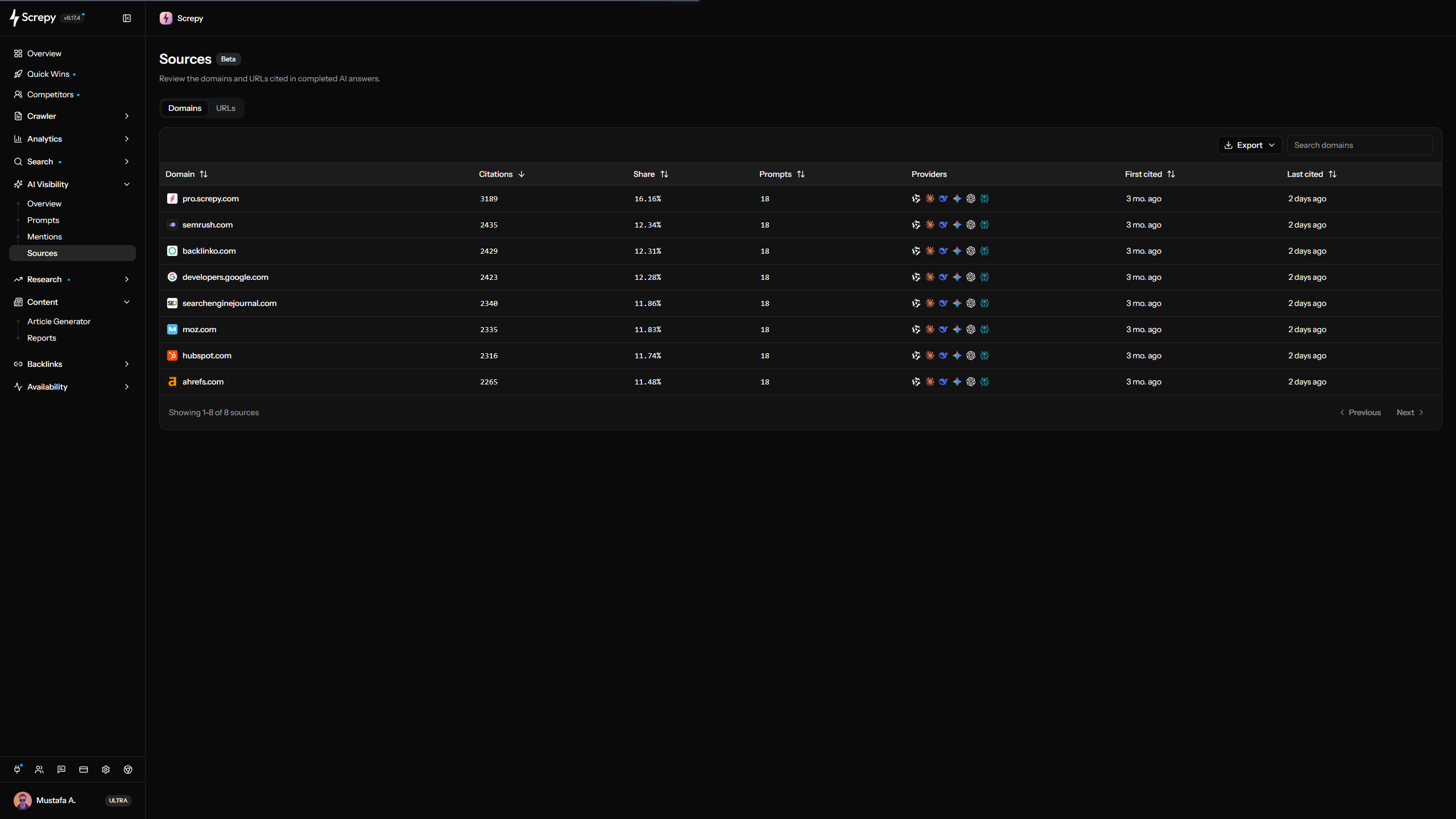The image size is (1456, 819).
Task: Go to the Next page of sources
Action: [1410, 412]
